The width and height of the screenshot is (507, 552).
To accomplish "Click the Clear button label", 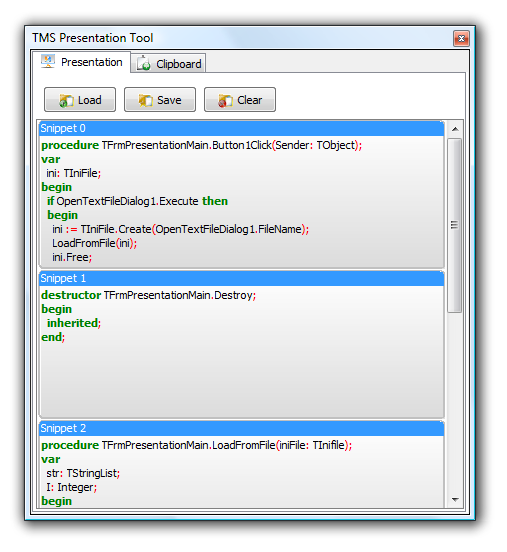I will [x=250, y=100].
